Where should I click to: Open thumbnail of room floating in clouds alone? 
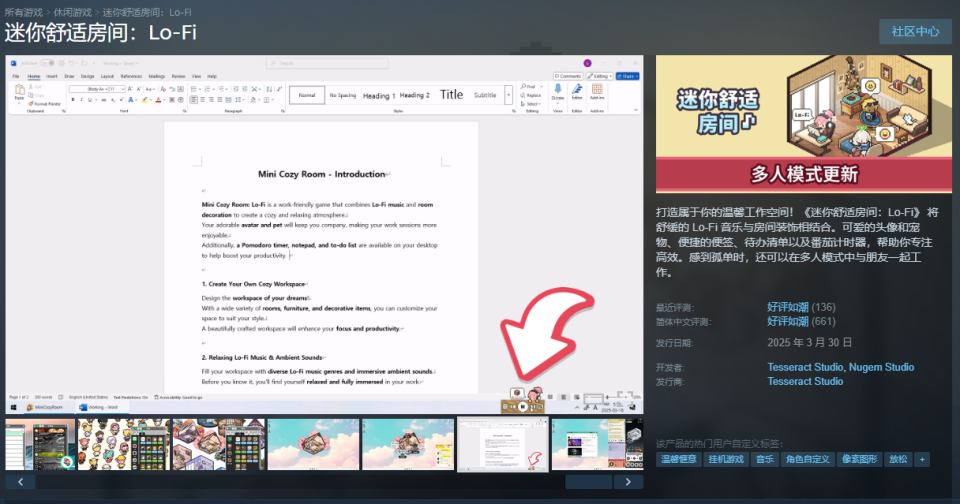pos(313,445)
